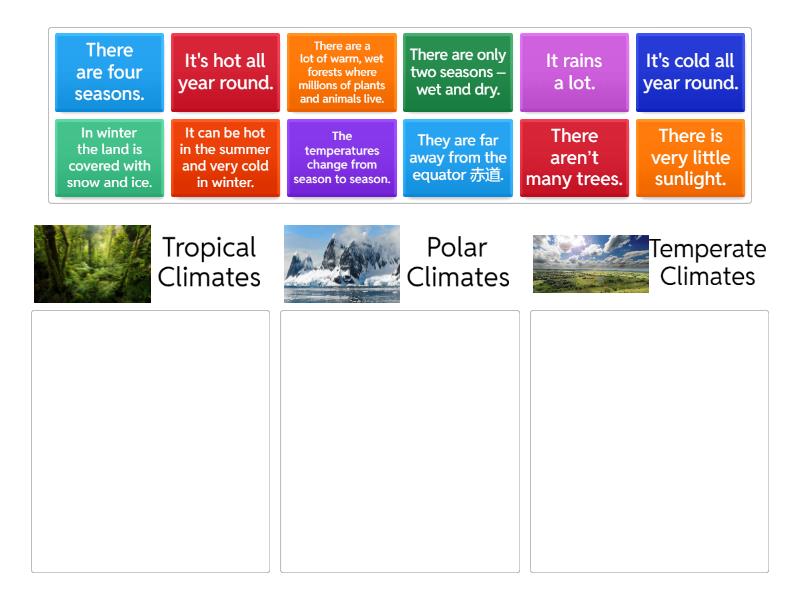The width and height of the screenshot is (800, 600).
Task: Click the card about warm, wet forests
Action: (x=341, y=73)
